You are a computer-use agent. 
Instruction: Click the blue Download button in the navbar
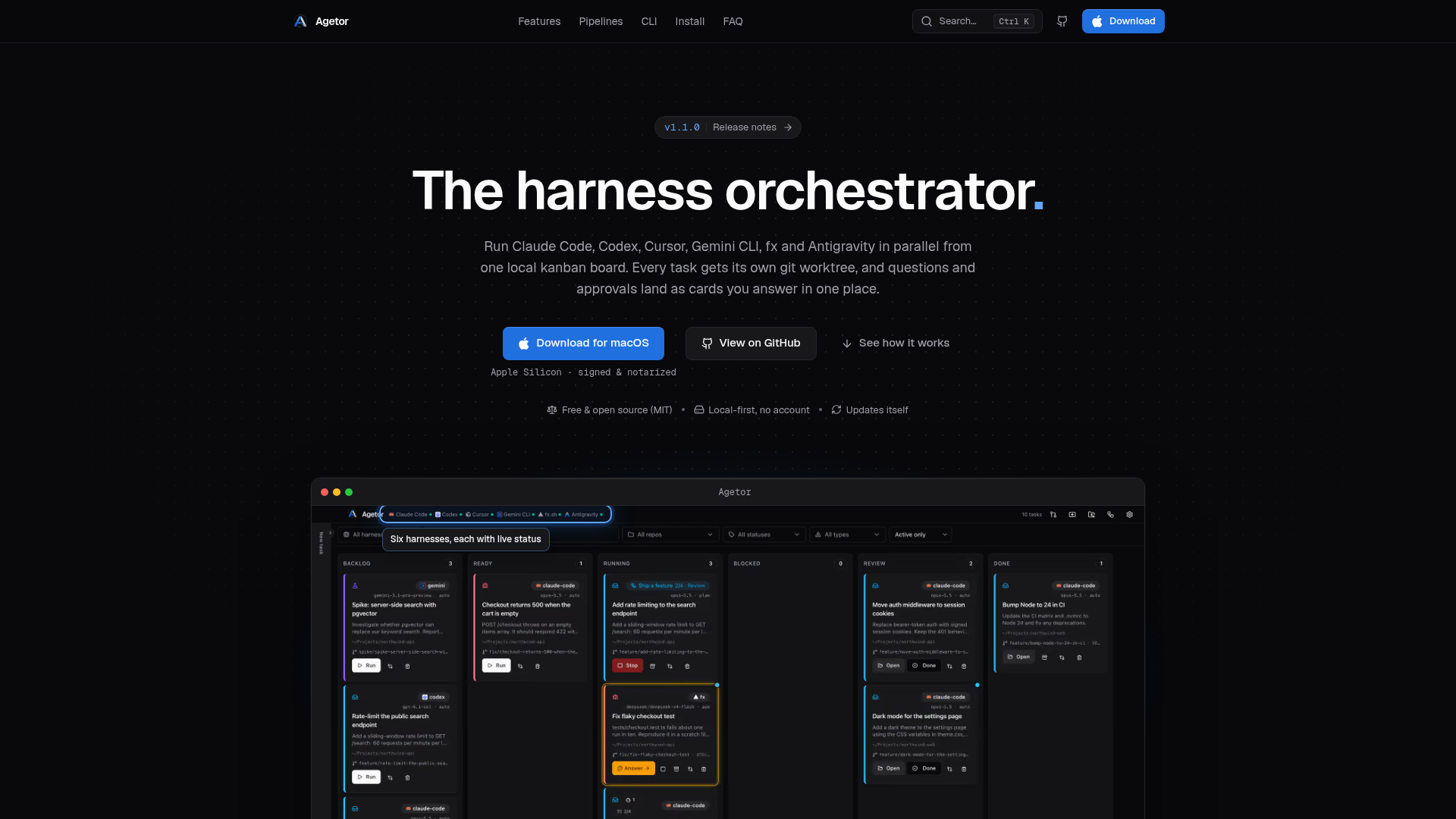tap(1123, 21)
